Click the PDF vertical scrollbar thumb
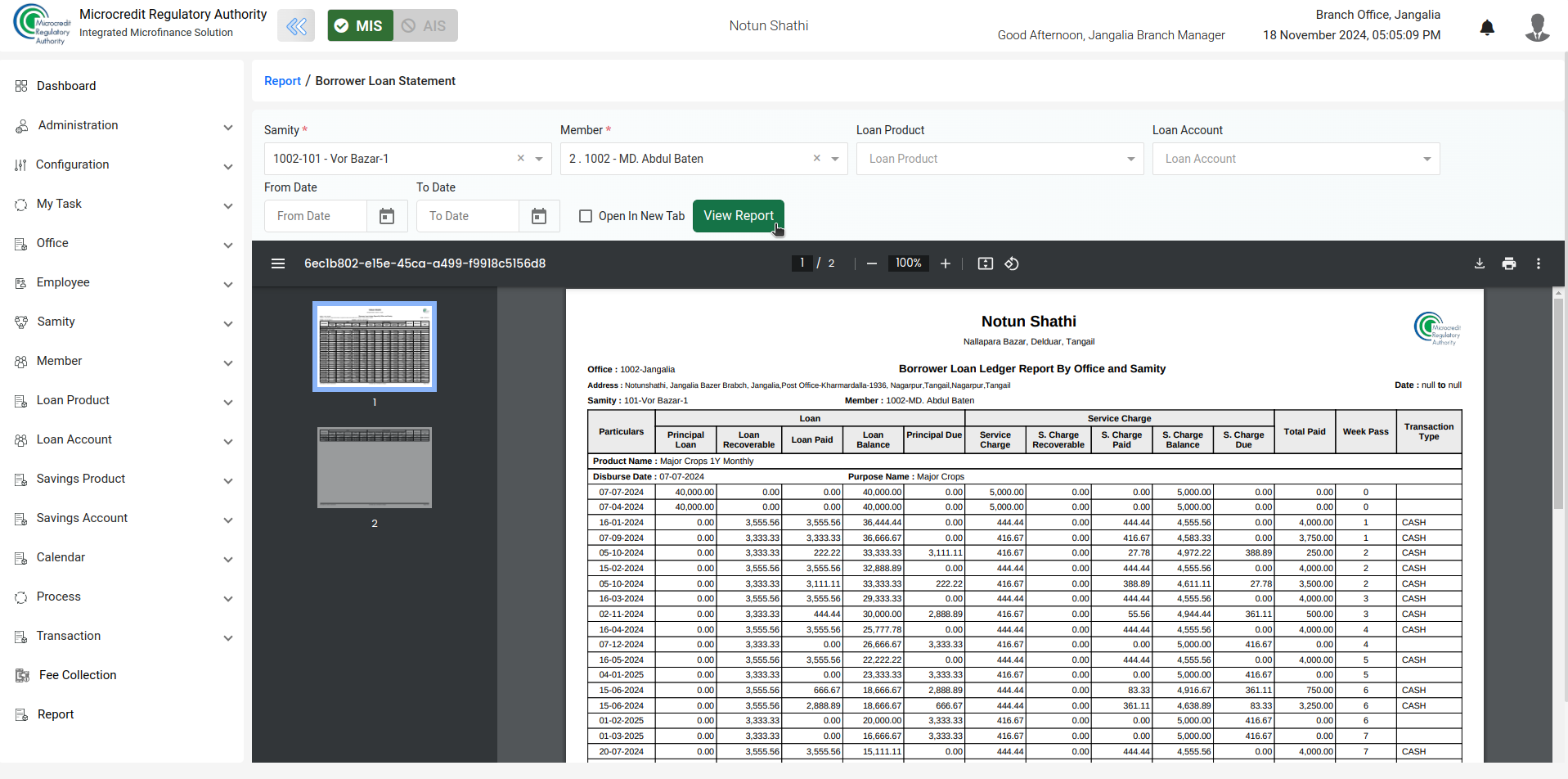The image size is (1568, 779). point(1558,403)
